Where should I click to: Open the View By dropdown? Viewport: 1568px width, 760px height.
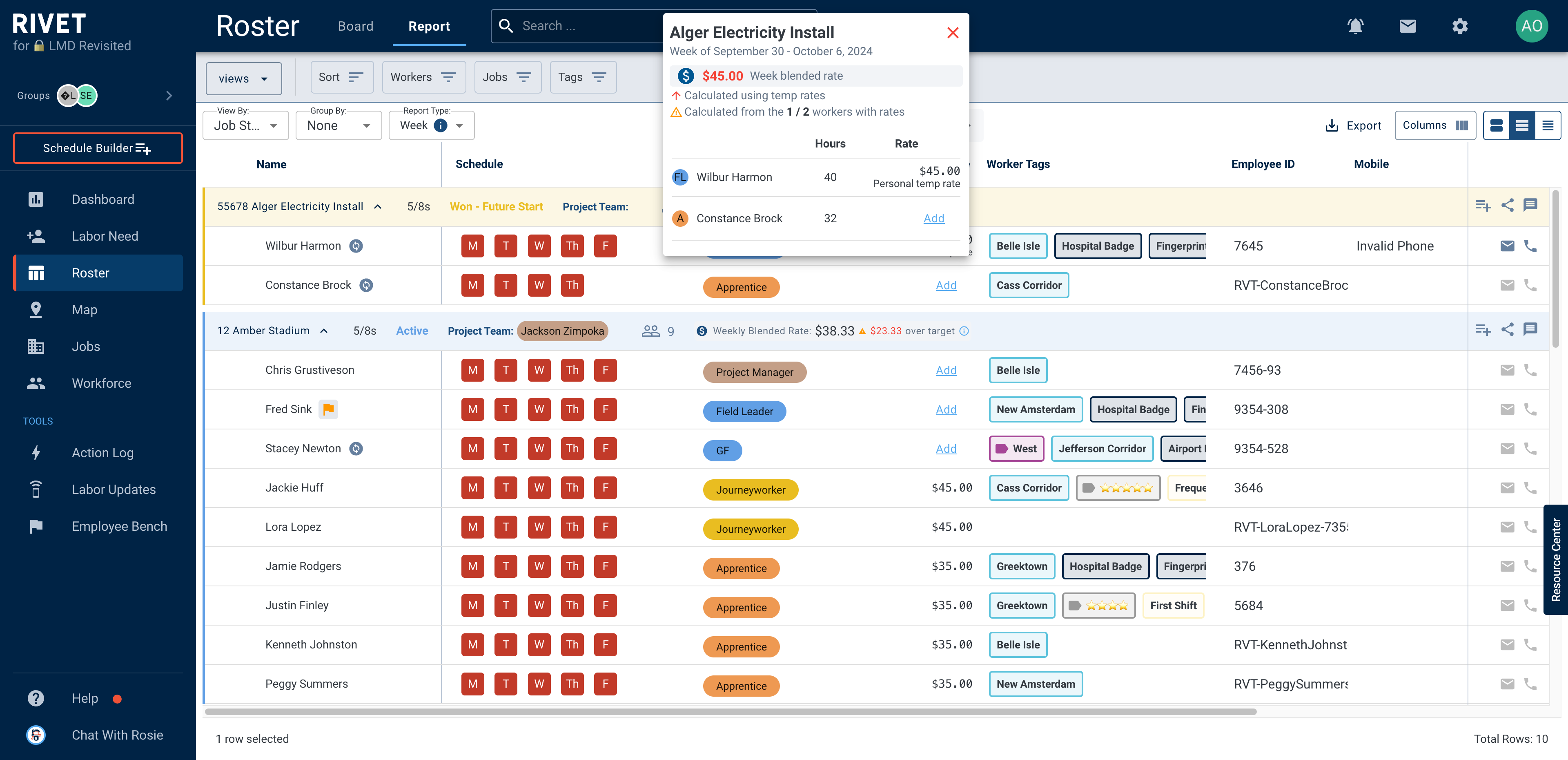click(x=245, y=125)
